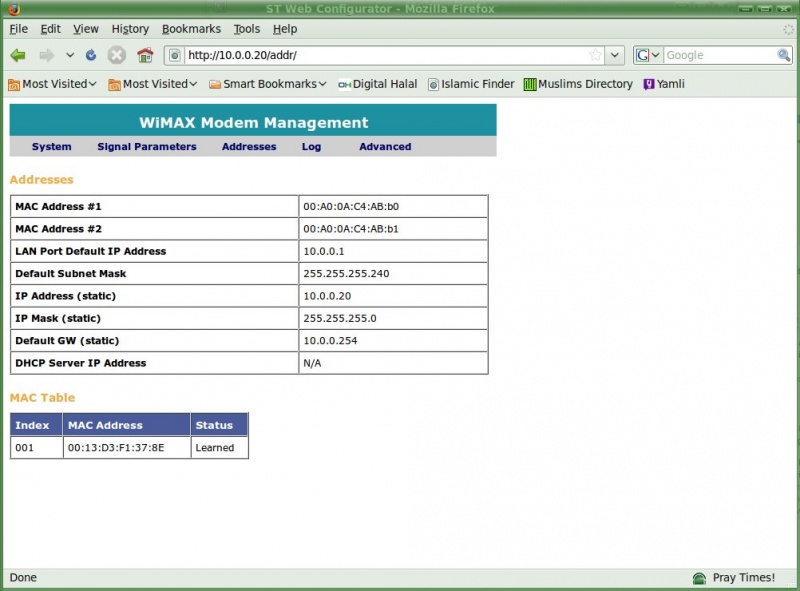800x591 pixels.
Task: Open the File menu
Action: [18, 29]
